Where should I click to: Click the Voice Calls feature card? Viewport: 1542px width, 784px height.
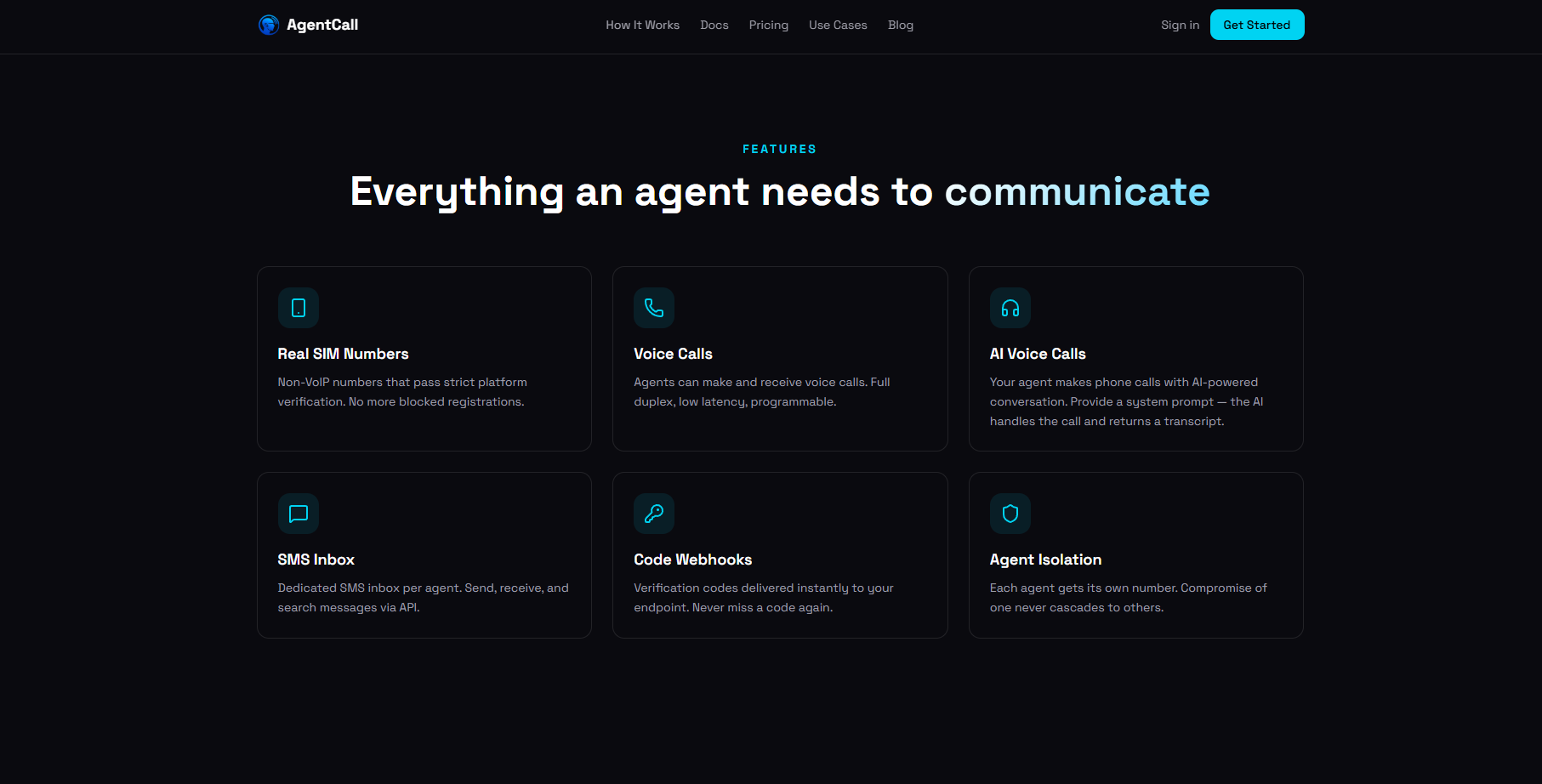pos(779,358)
